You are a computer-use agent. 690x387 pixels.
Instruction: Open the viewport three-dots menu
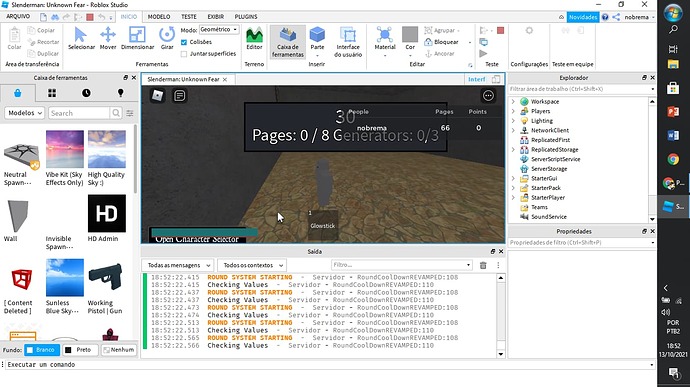(x=488, y=95)
